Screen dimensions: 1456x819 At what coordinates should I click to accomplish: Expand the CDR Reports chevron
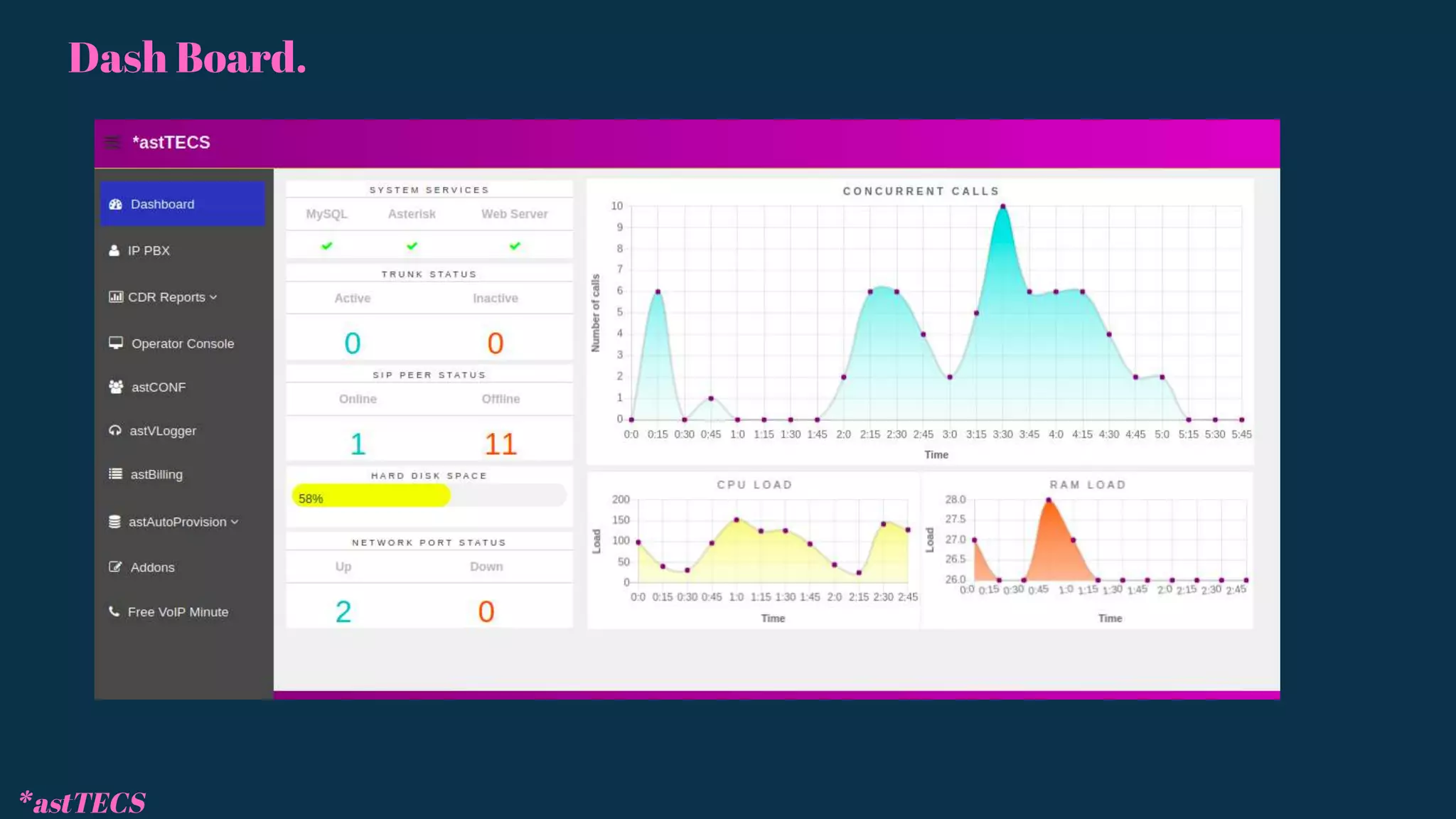(213, 298)
